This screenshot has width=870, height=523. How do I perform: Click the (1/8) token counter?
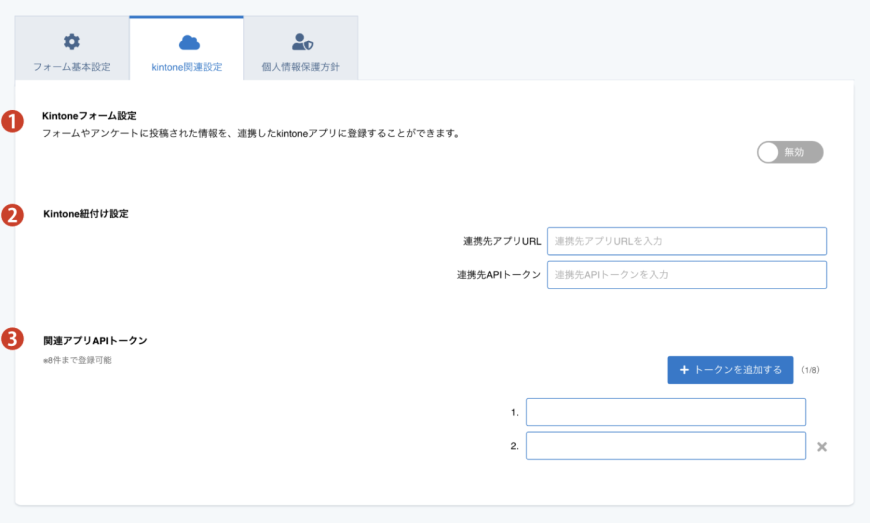click(x=810, y=370)
